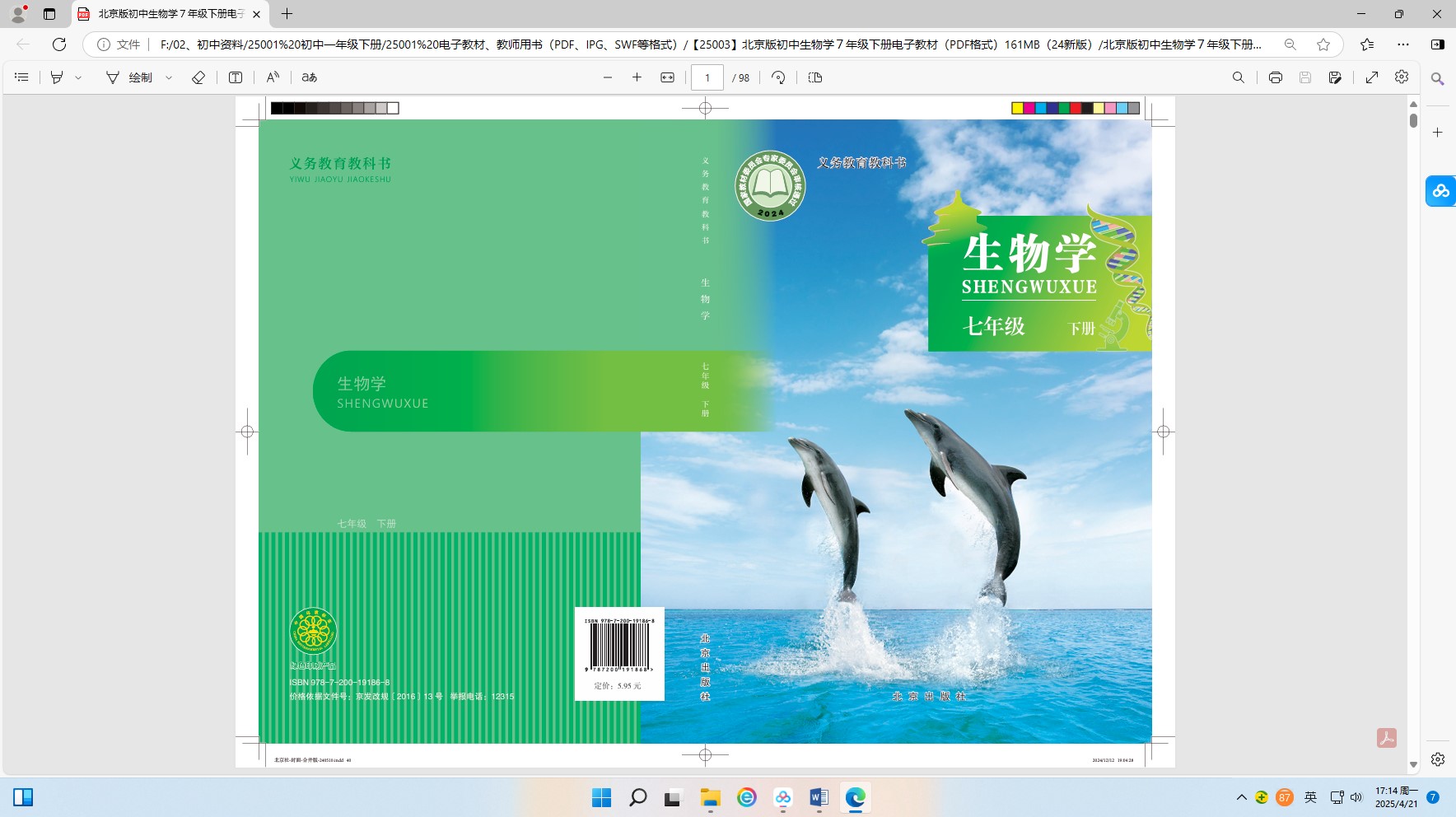
Task: Open the PDF viewer settings gear
Action: point(1402,77)
